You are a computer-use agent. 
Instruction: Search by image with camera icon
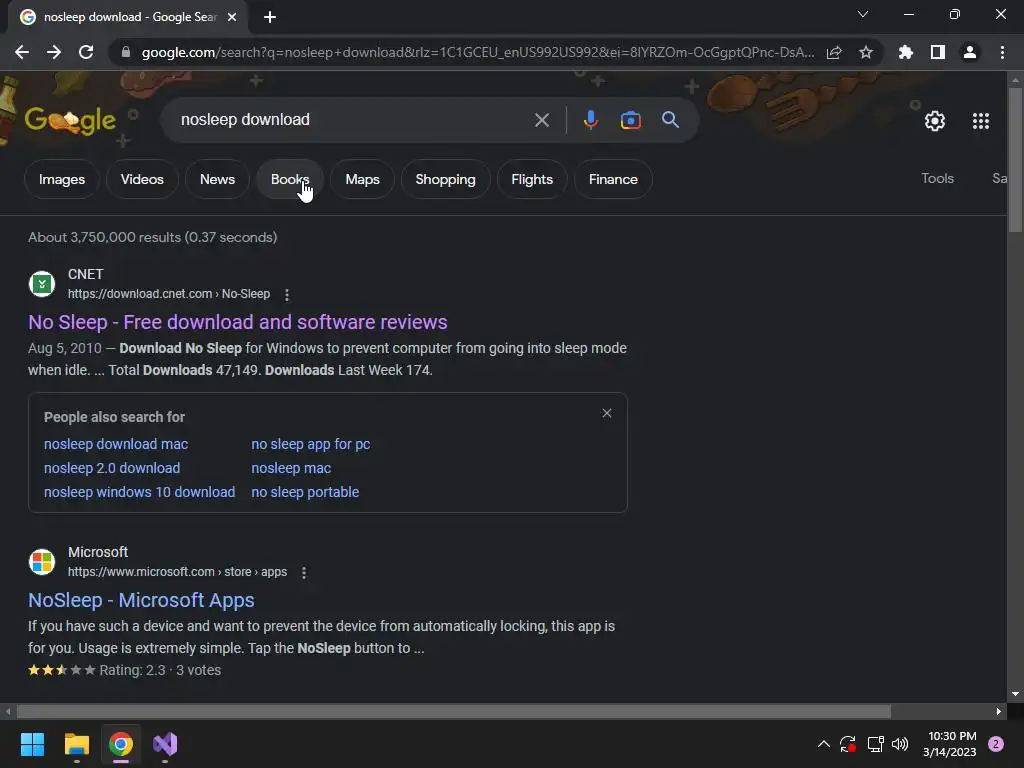tap(630, 120)
